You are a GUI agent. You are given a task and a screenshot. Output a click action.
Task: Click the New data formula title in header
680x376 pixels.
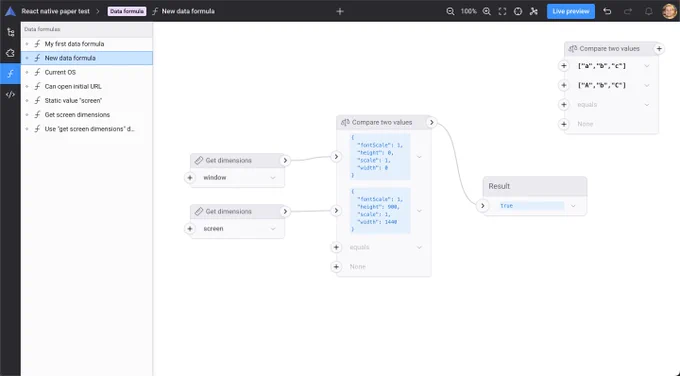[x=188, y=11]
